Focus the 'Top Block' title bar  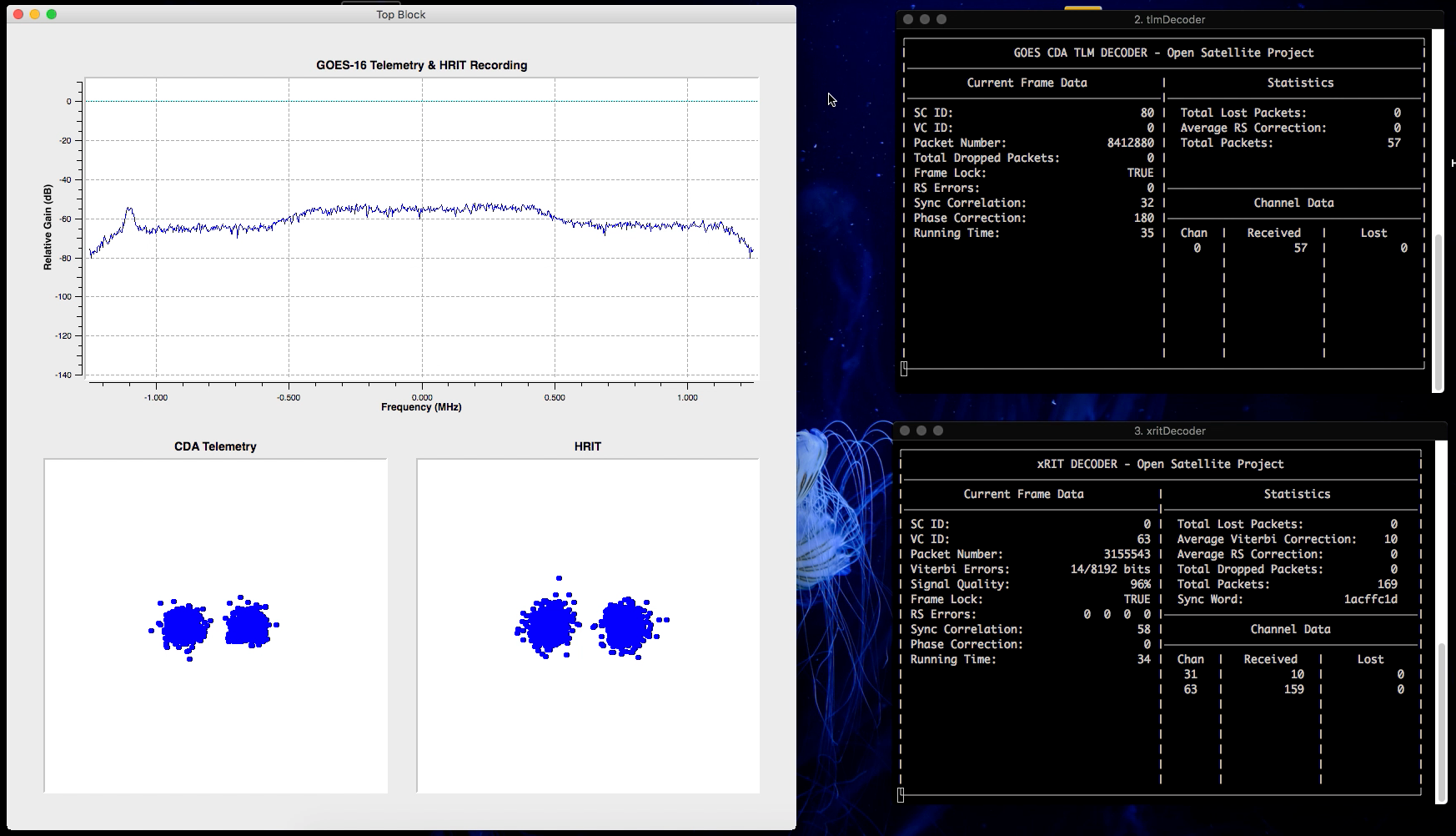pyautogui.click(x=400, y=14)
